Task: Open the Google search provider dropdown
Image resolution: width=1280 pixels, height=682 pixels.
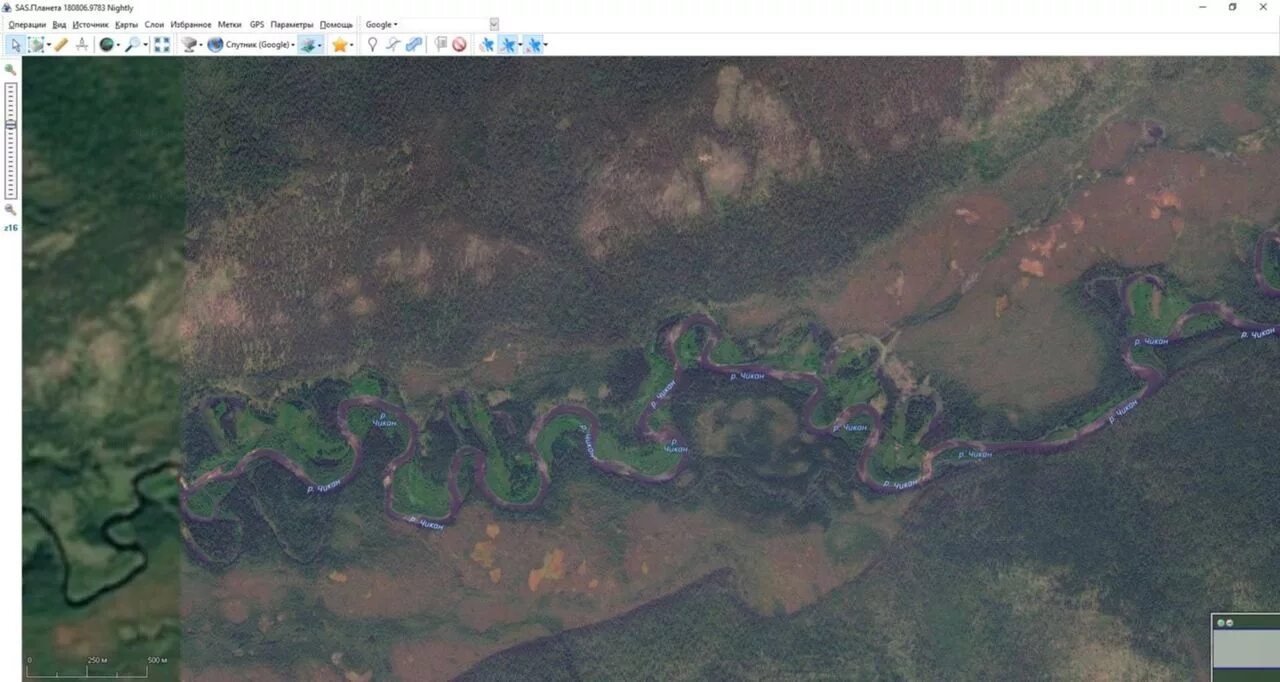Action: coord(381,24)
